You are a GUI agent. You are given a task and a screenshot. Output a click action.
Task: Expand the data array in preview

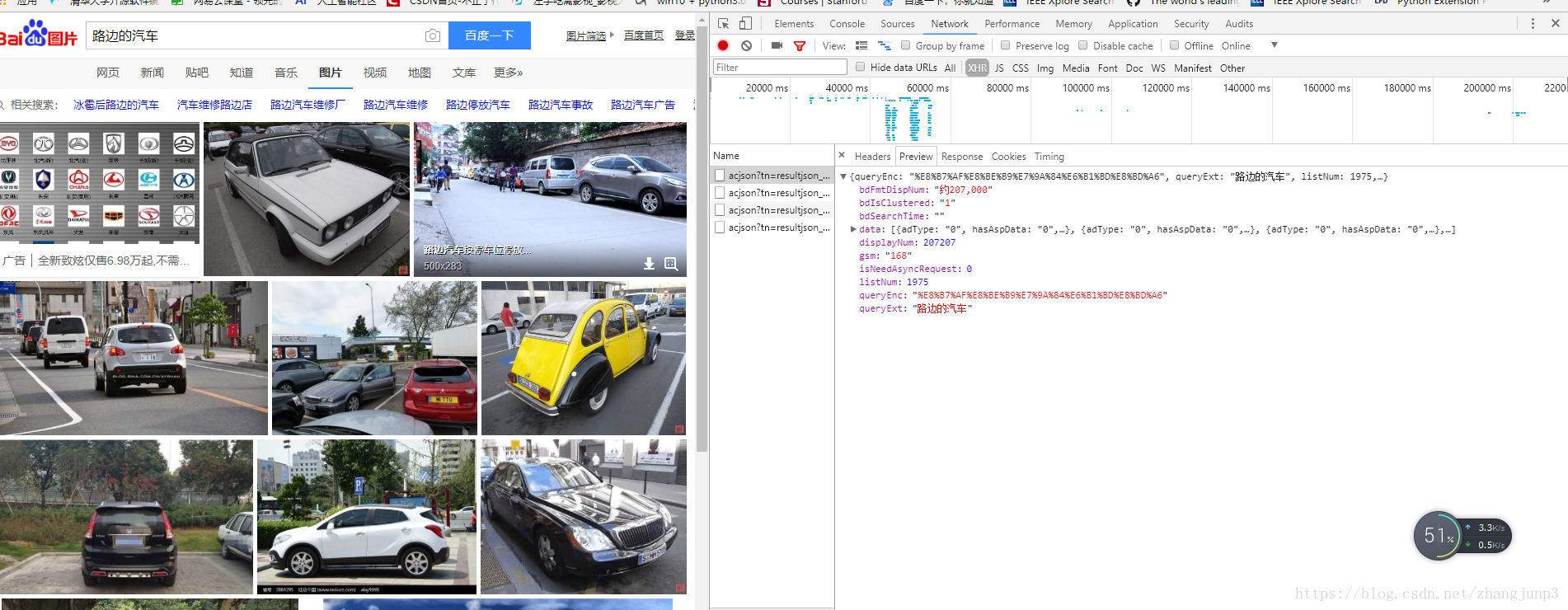pyautogui.click(x=853, y=229)
